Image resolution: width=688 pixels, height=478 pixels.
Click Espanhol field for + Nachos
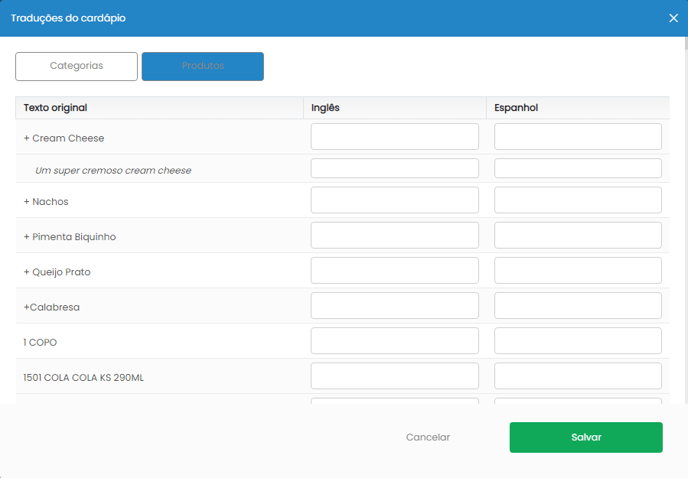click(x=578, y=200)
